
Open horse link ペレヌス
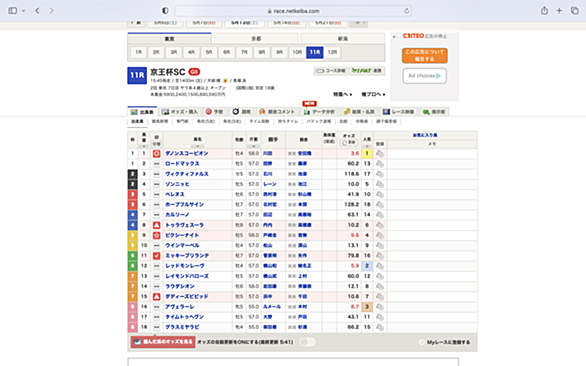point(175,194)
